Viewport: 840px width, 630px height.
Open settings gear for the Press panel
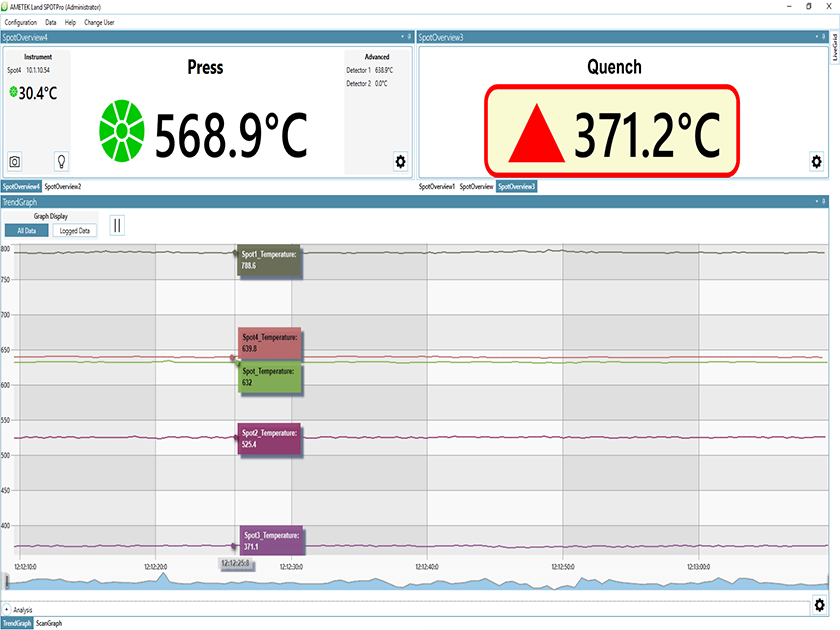(x=399, y=160)
